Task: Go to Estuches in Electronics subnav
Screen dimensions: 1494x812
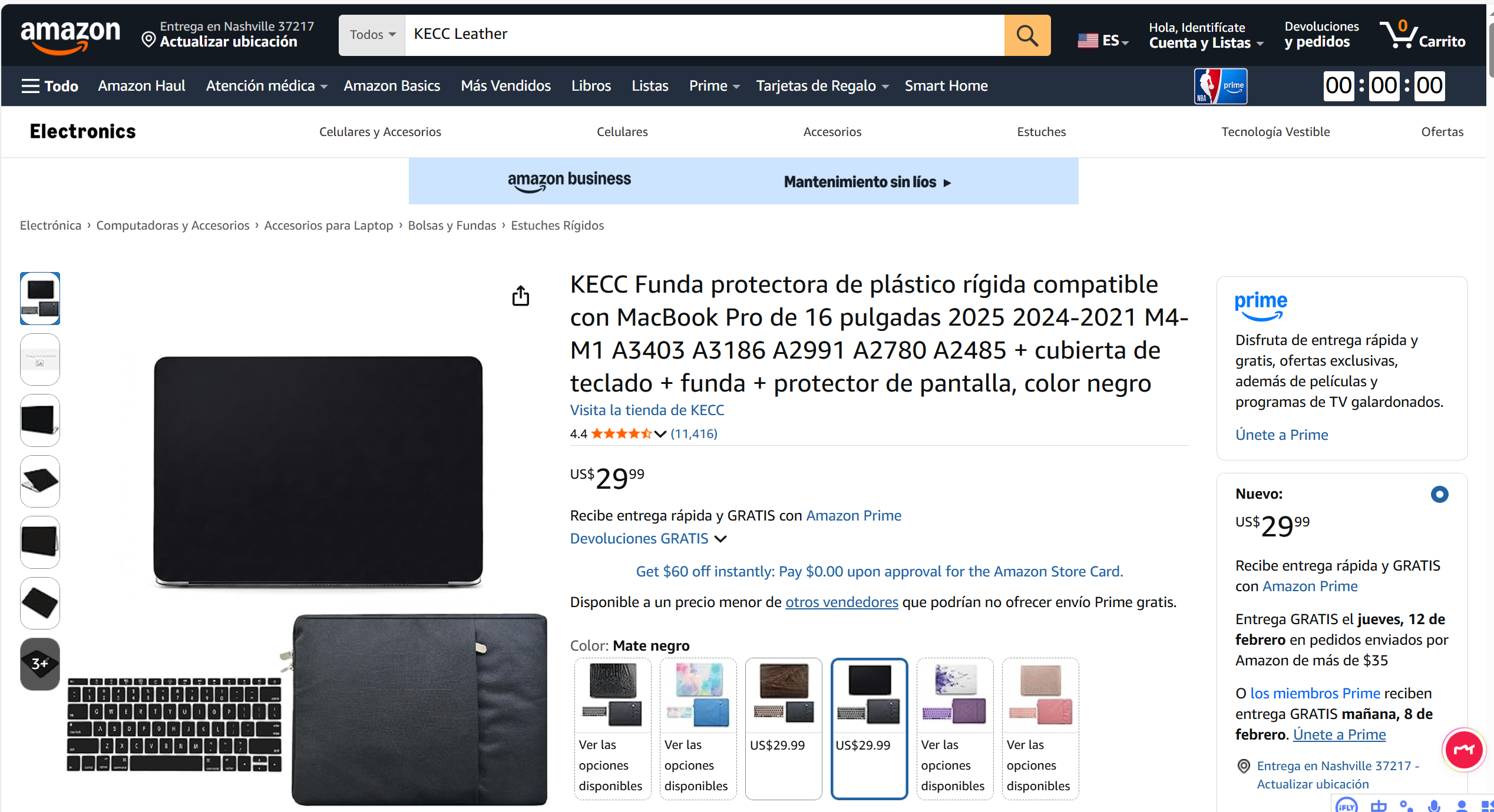Action: click(x=1041, y=132)
